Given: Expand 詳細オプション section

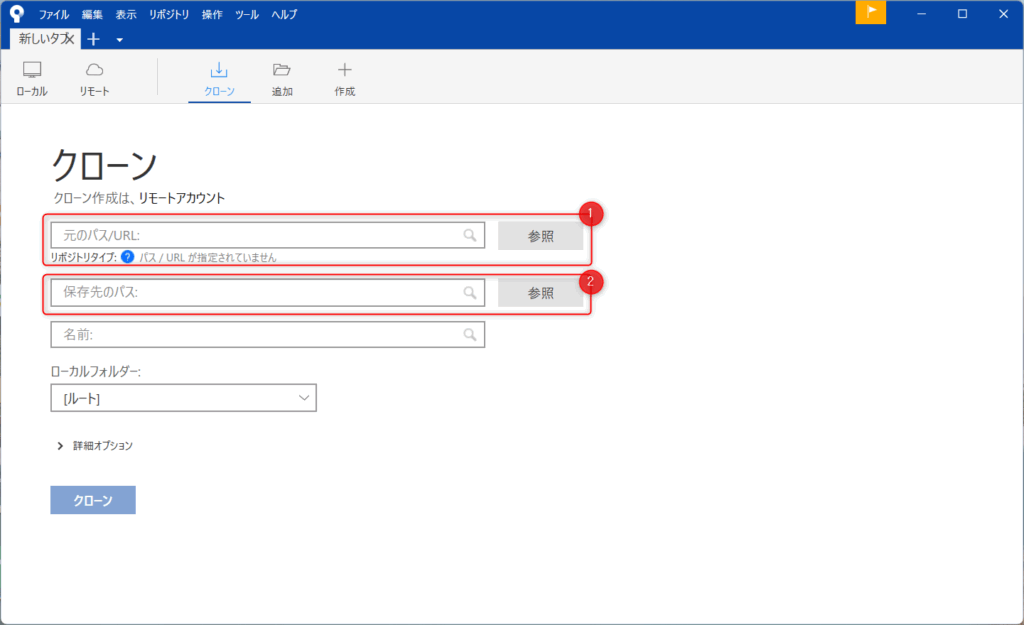Looking at the screenshot, I should [95, 446].
